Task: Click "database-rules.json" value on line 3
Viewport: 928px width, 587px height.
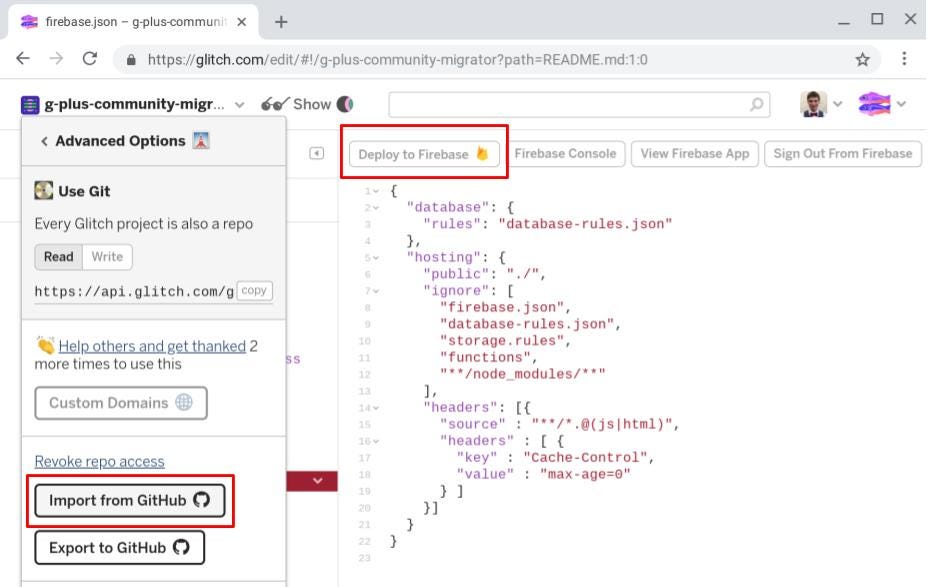Action: [585, 224]
